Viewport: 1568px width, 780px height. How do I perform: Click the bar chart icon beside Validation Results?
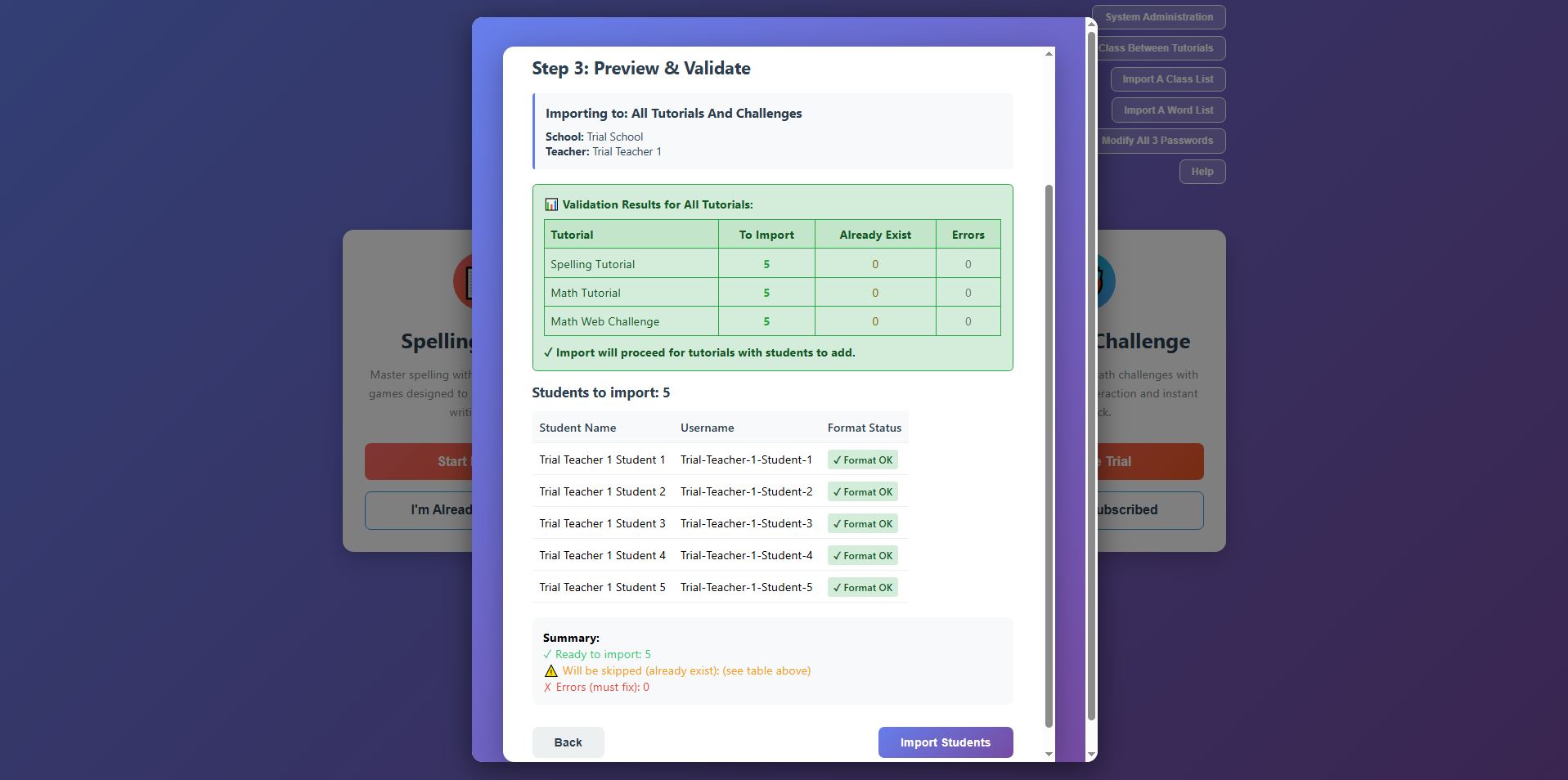tap(551, 204)
